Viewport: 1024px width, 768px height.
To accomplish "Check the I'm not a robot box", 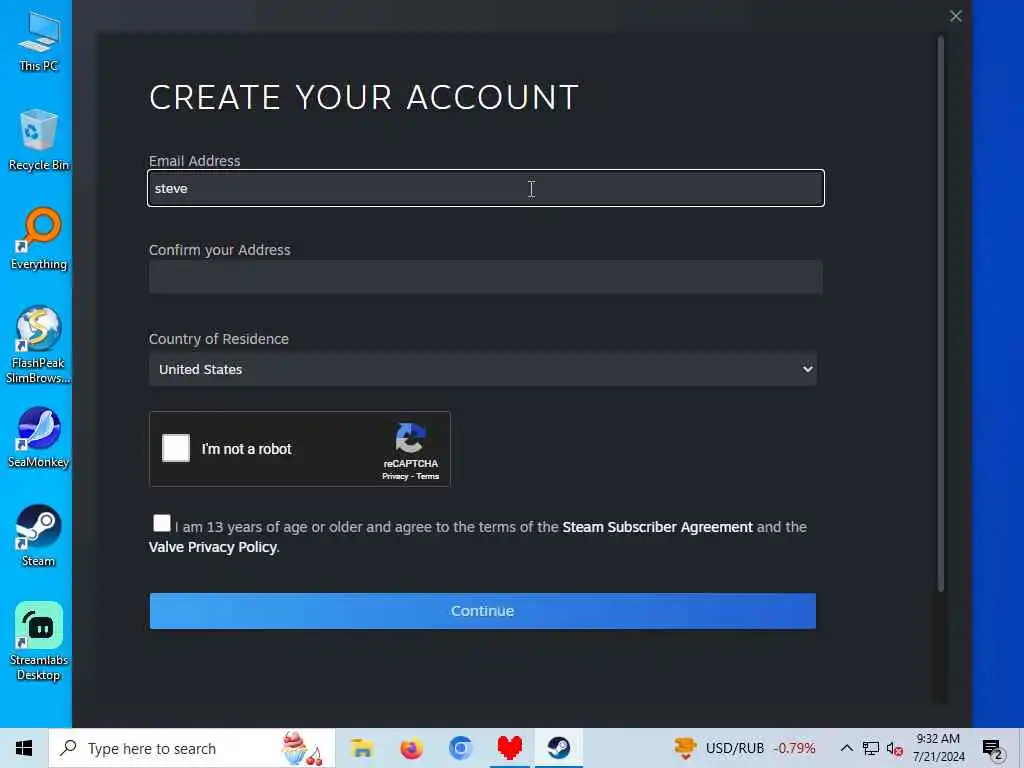I will tap(176, 448).
